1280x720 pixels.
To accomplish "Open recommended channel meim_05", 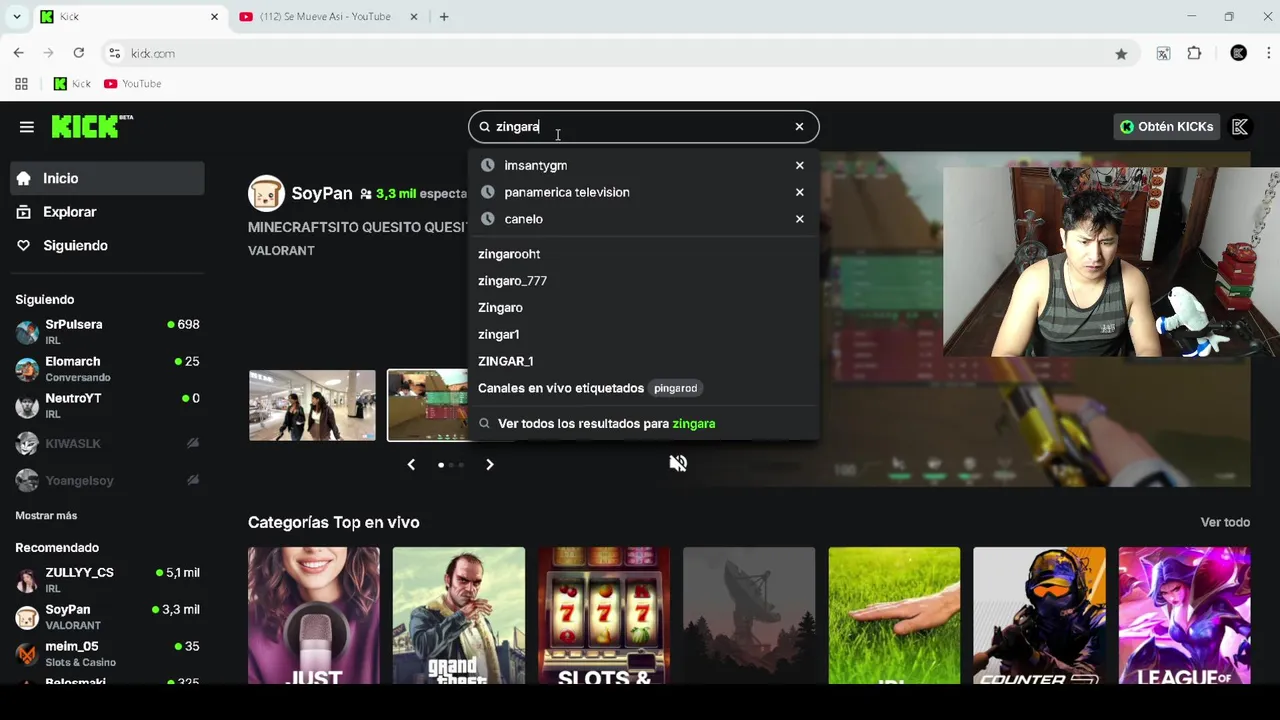I will pyautogui.click(x=107, y=654).
